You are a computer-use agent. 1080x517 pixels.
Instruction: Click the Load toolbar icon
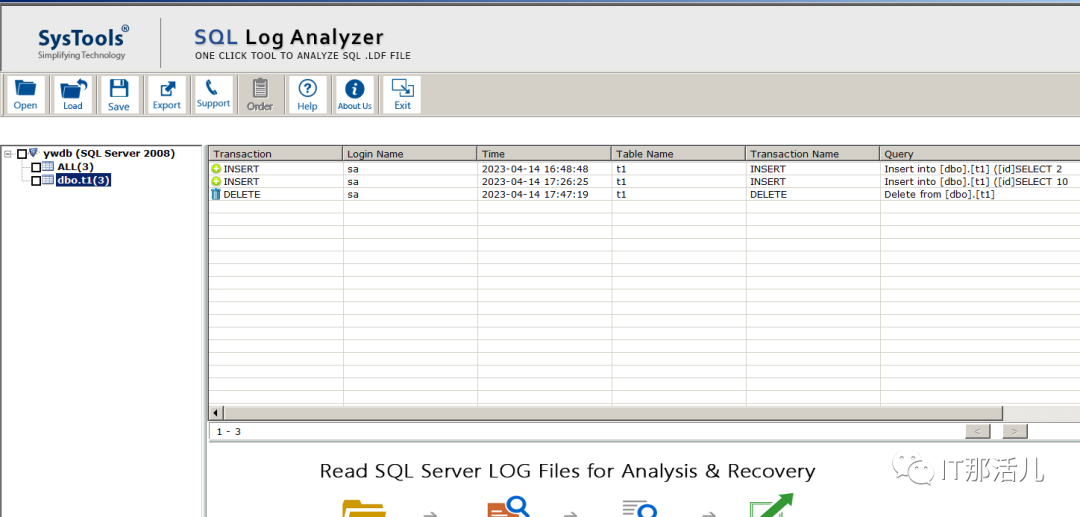[x=72, y=95]
